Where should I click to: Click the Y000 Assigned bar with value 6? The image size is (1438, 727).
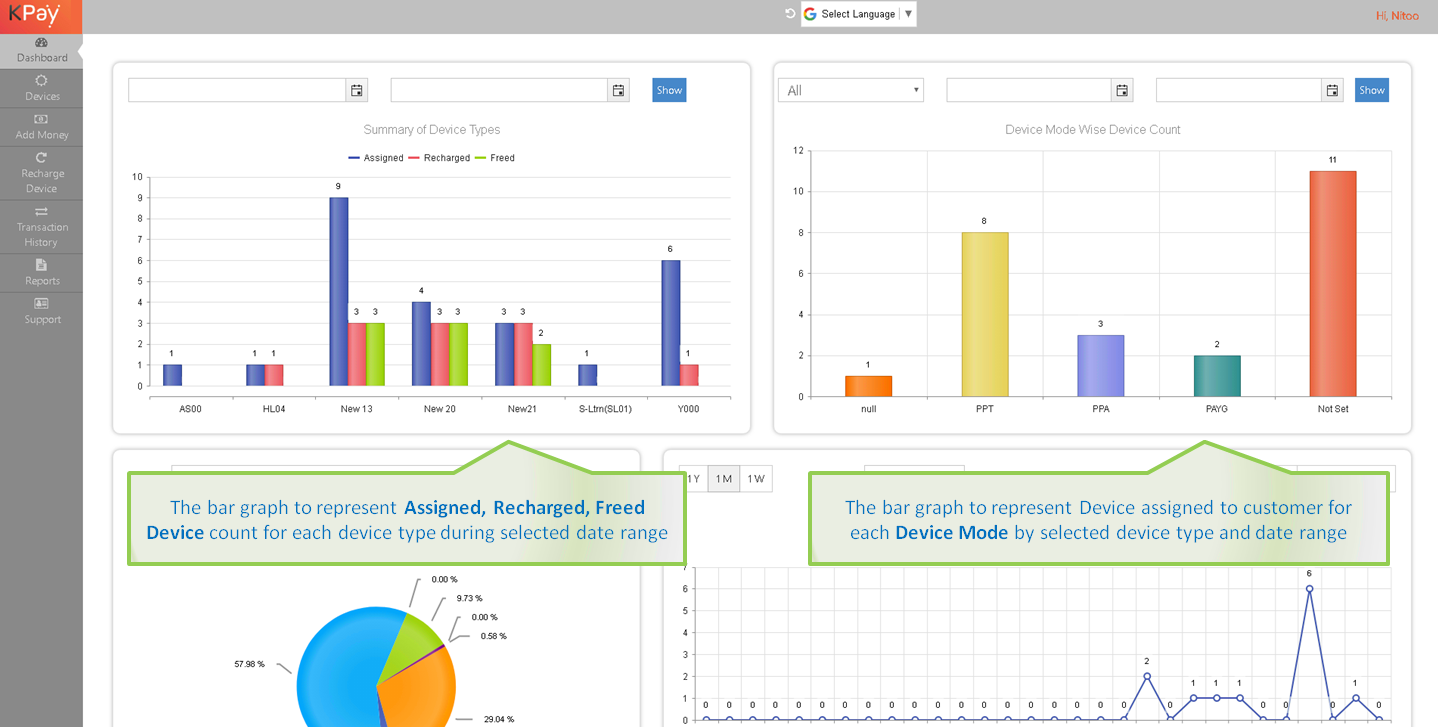tap(670, 323)
